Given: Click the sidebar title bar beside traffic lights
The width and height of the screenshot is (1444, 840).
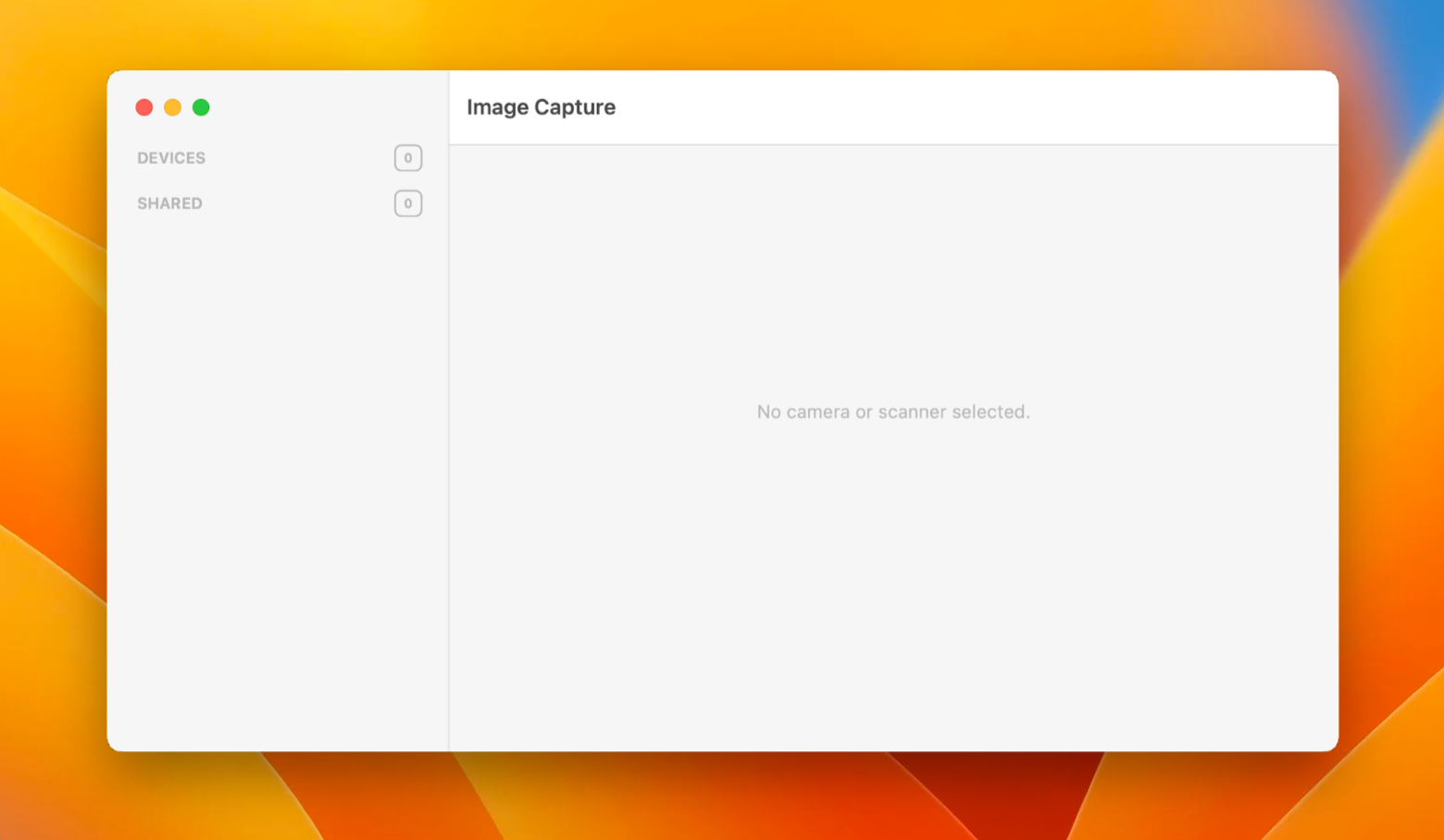Looking at the screenshot, I should [x=324, y=107].
